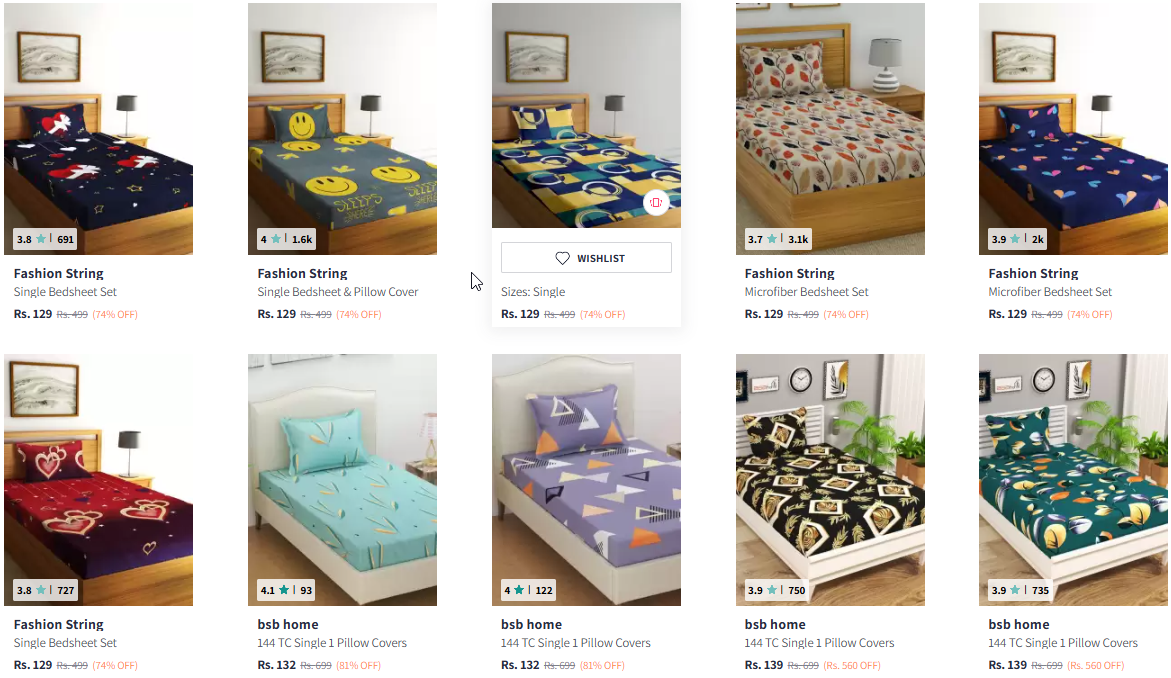1171x678 pixels.
Task: Open the green leaf bsb home bedsheet image
Action: [1073, 479]
